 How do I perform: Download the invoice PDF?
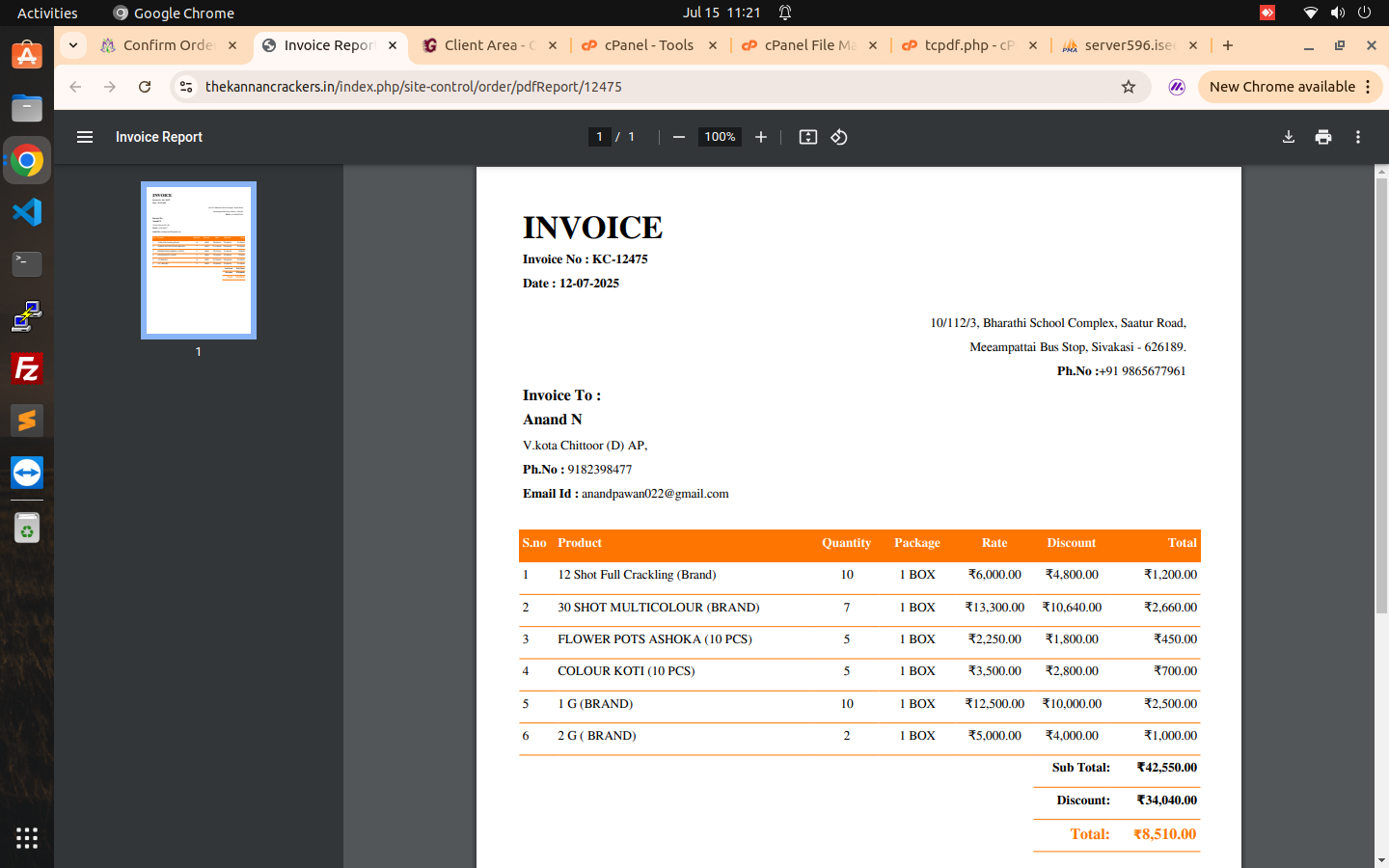click(1288, 137)
